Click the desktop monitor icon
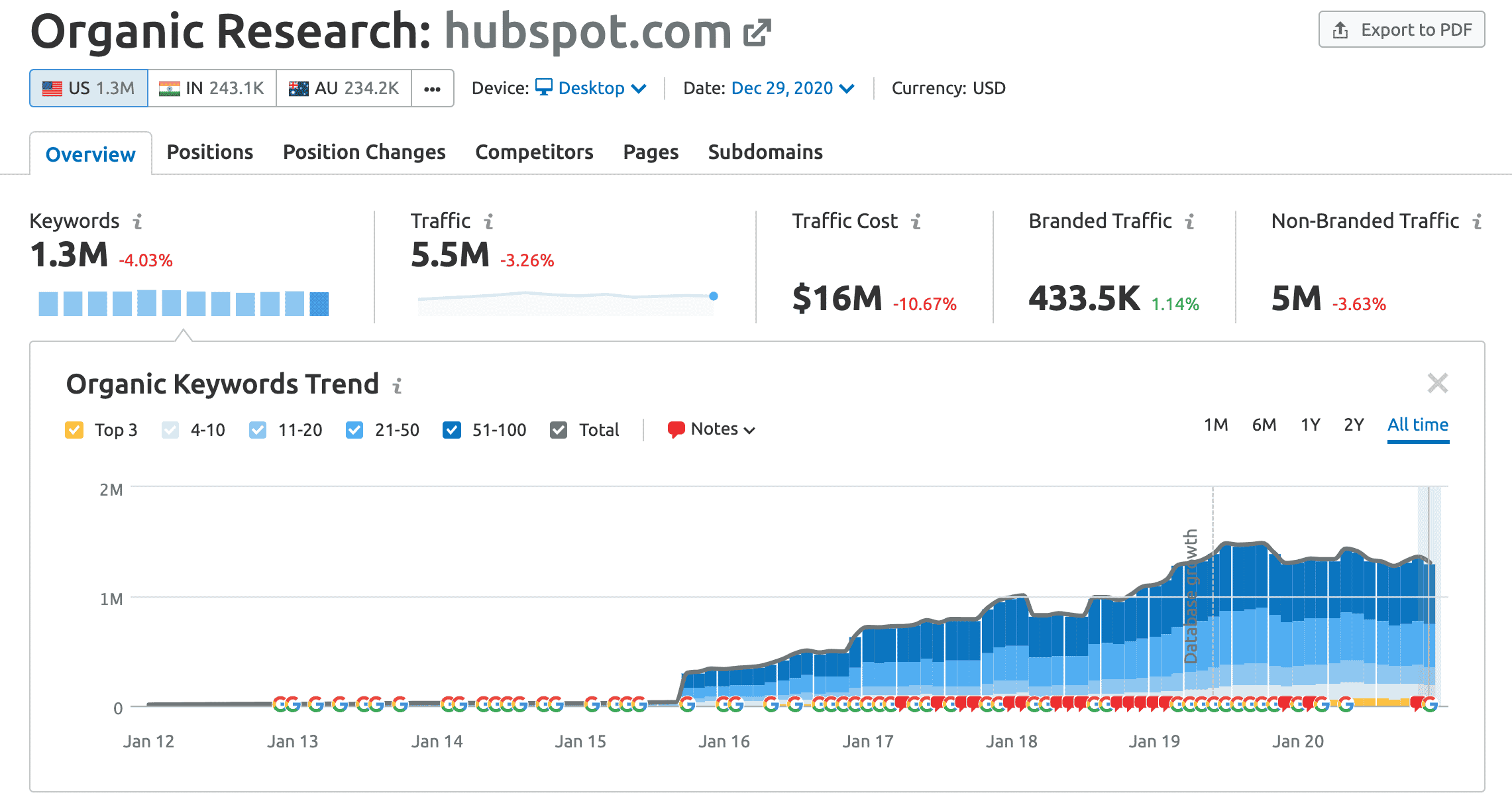 coord(544,87)
